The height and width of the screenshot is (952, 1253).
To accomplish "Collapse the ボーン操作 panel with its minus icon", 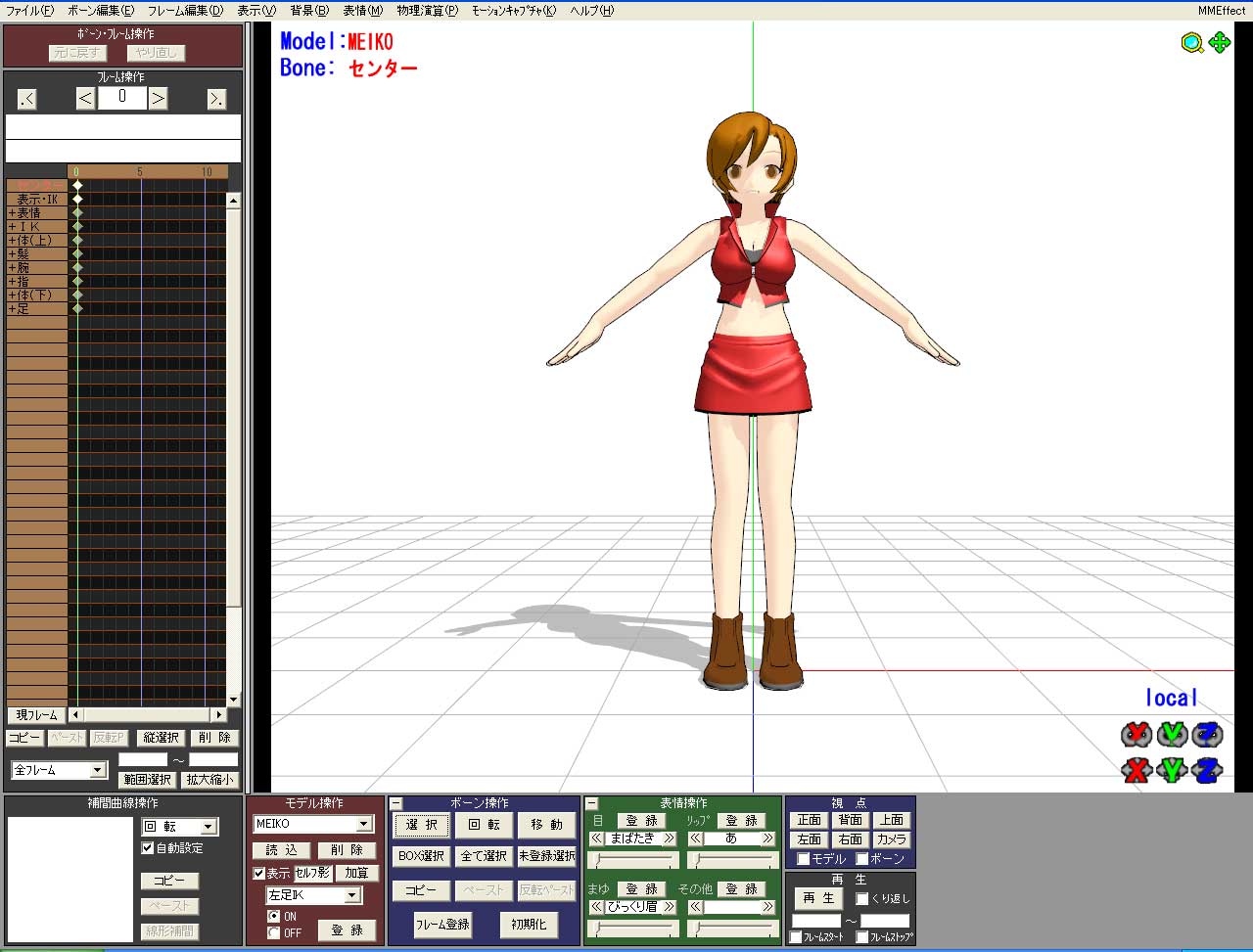I will coord(396,803).
